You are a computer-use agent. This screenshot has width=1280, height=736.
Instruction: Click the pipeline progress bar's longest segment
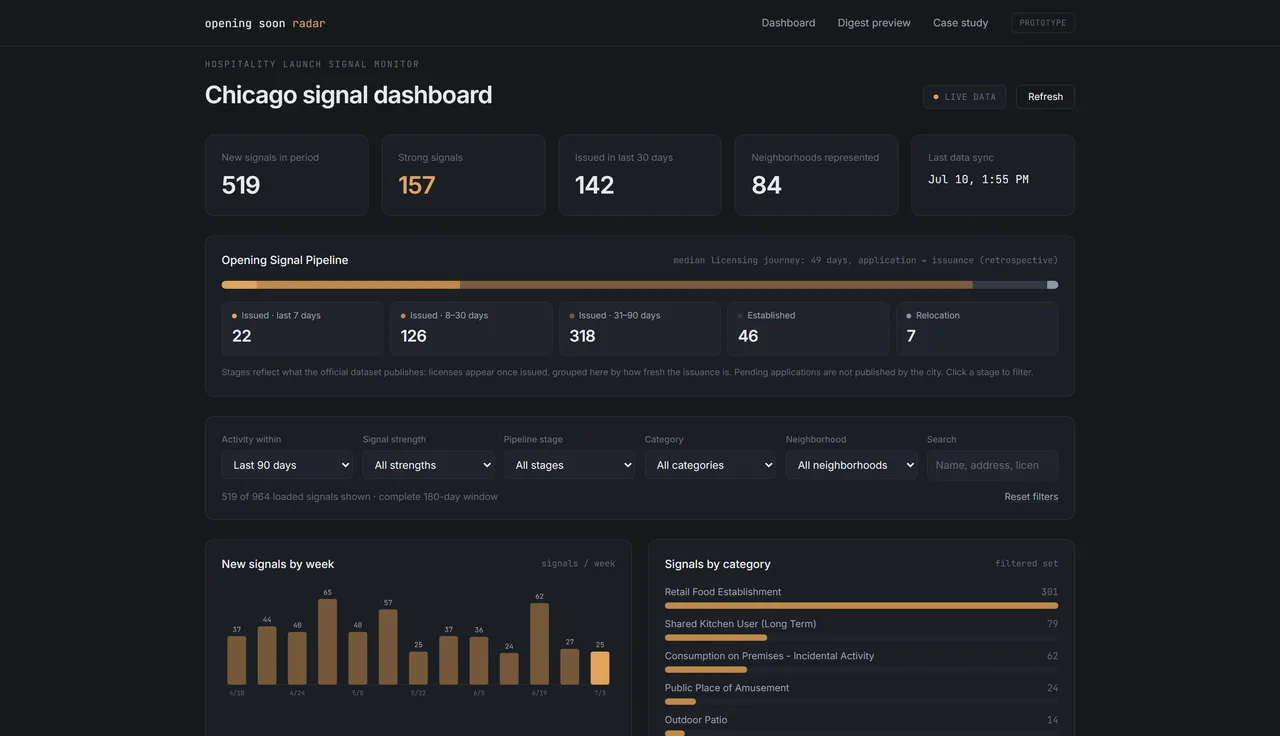pyautogui.click(x=716, y=285)
